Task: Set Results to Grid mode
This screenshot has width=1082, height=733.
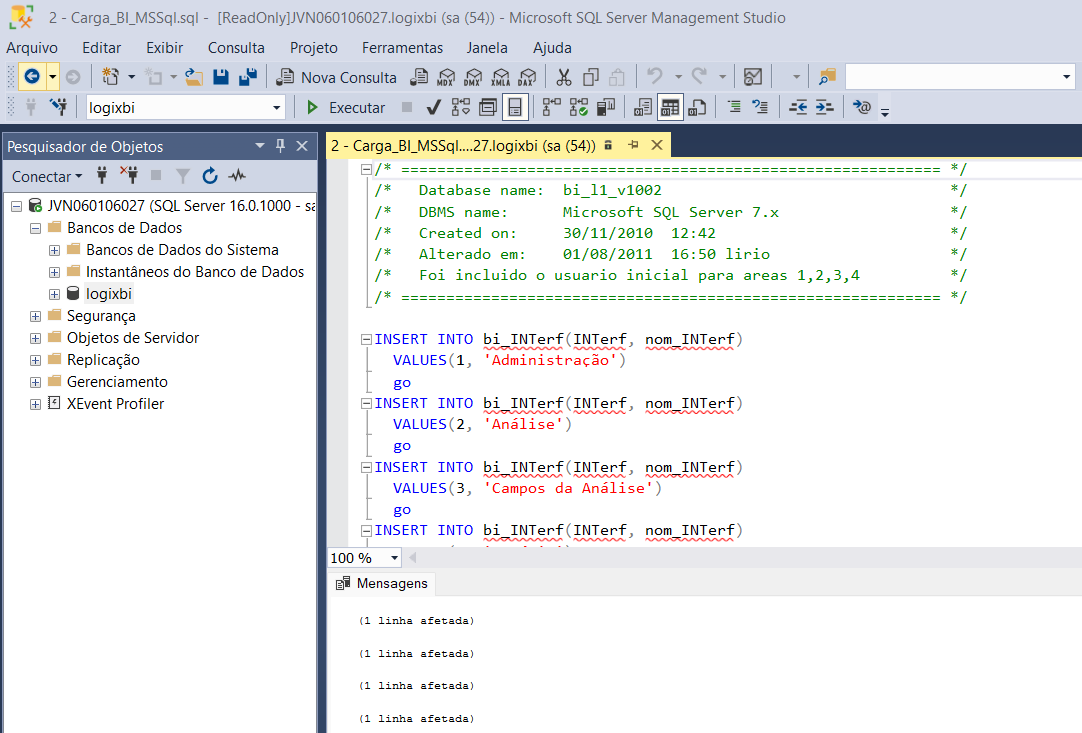Action: point(670,107)
